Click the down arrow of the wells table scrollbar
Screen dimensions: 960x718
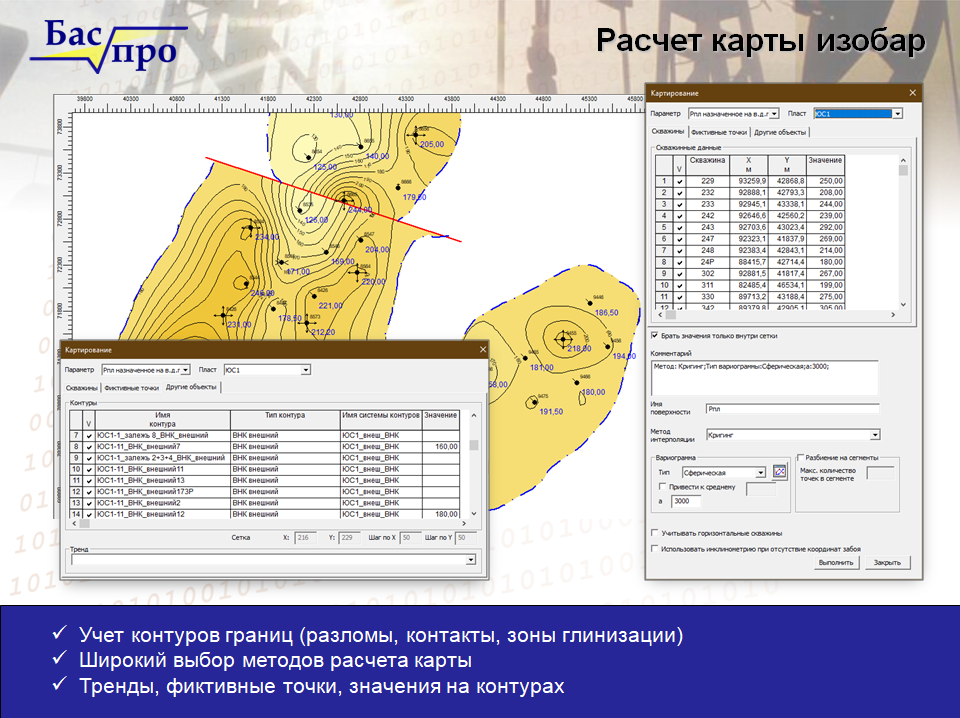903,304
